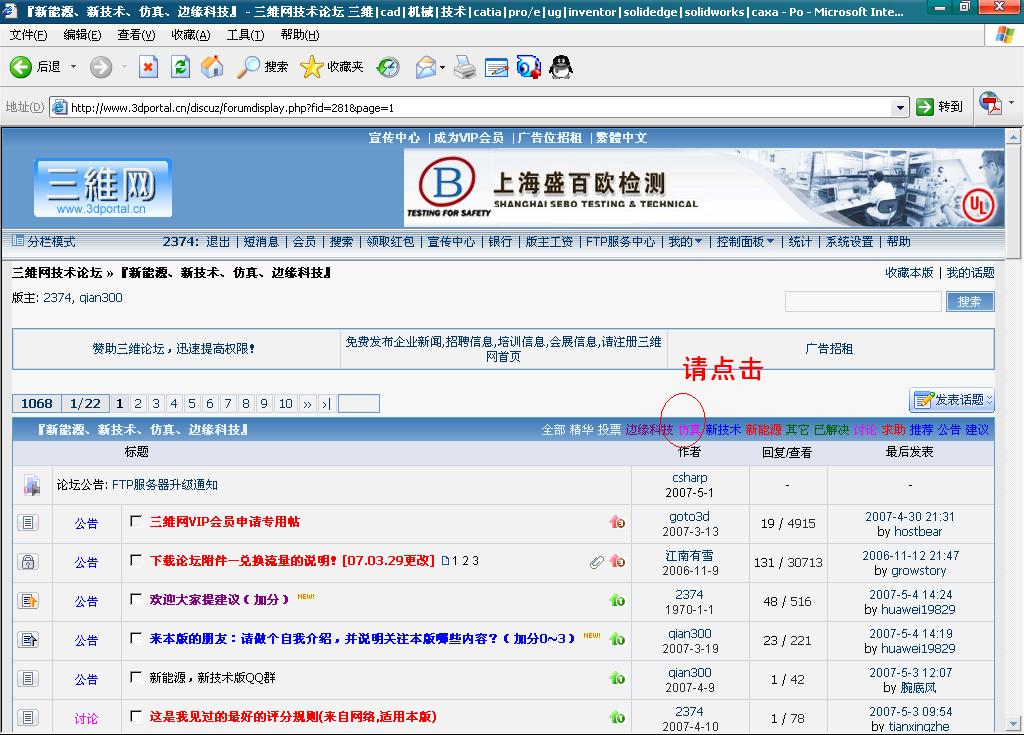The height and width of the screenshot is (735, 1024).
Task: Click the 分栏模式 frame mode icon
Action: pos(18,241)
